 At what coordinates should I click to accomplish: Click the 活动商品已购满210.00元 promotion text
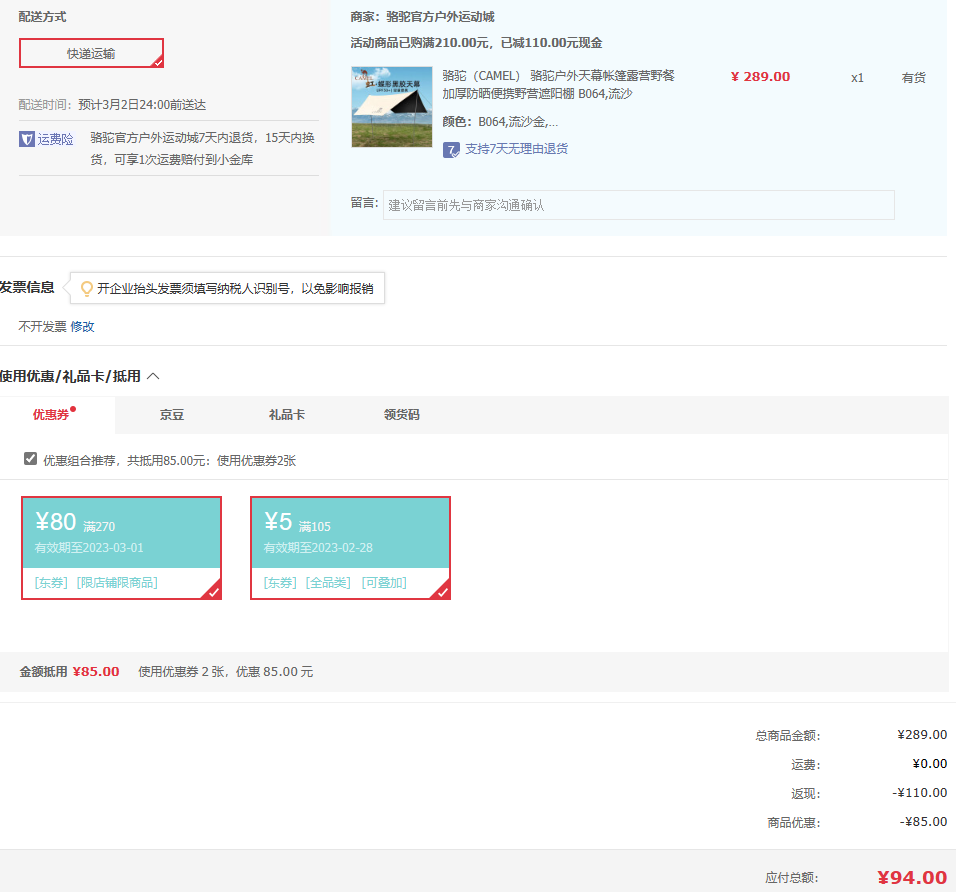pos(476,43)
